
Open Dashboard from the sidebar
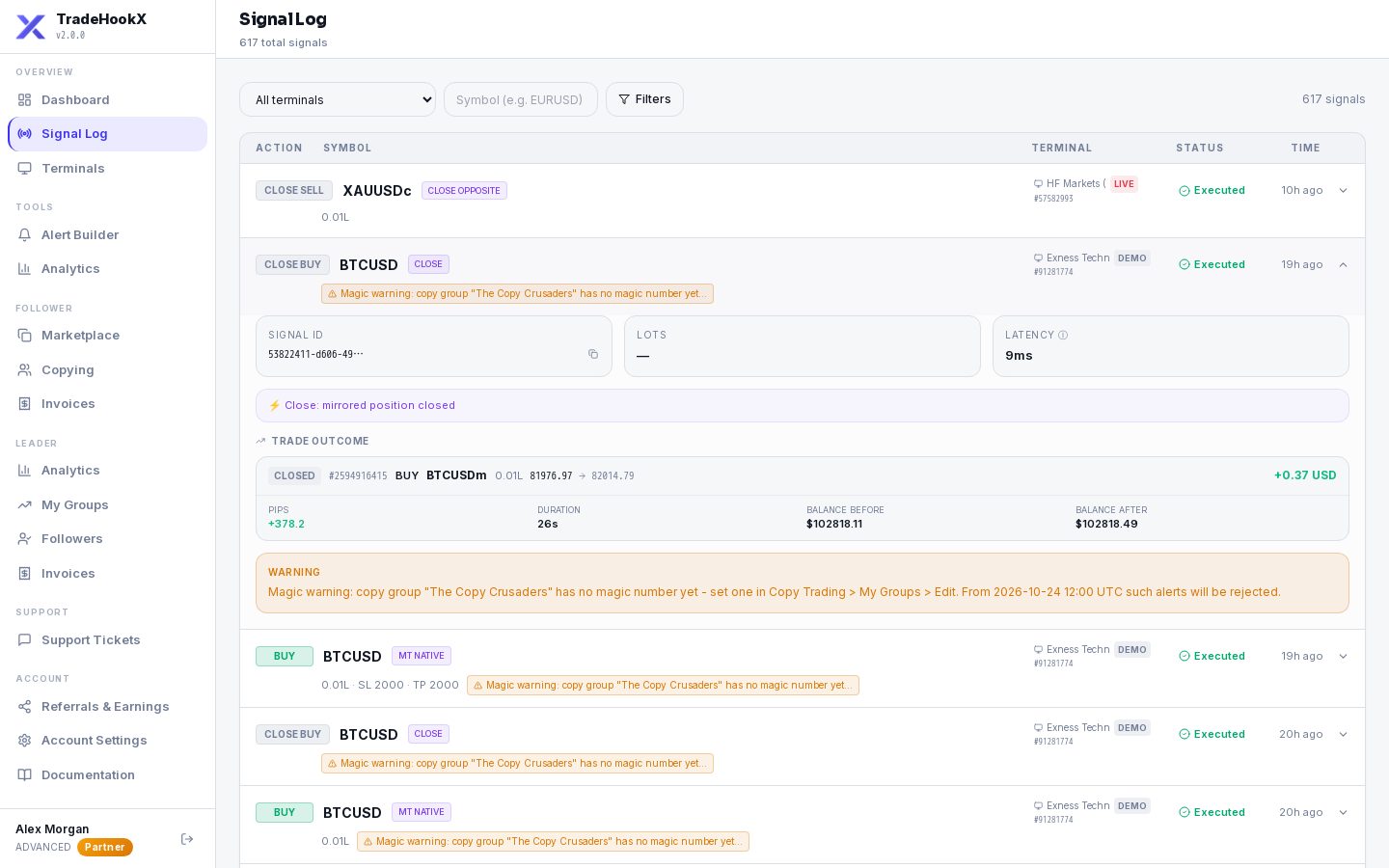coord(107,99)
